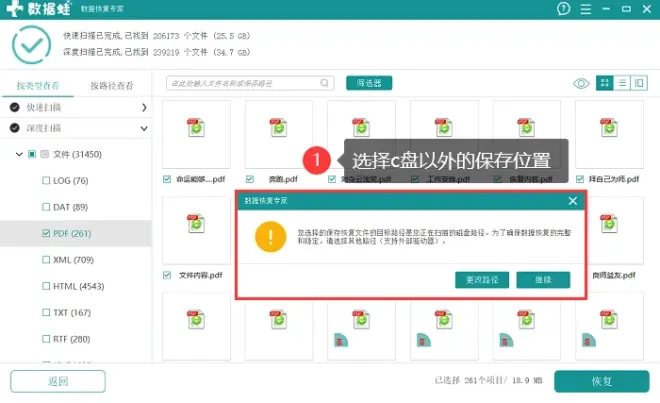
Task: Collapse the 文件 (31450) tree node
Action: pyautogui.click(x=19, y=154)
